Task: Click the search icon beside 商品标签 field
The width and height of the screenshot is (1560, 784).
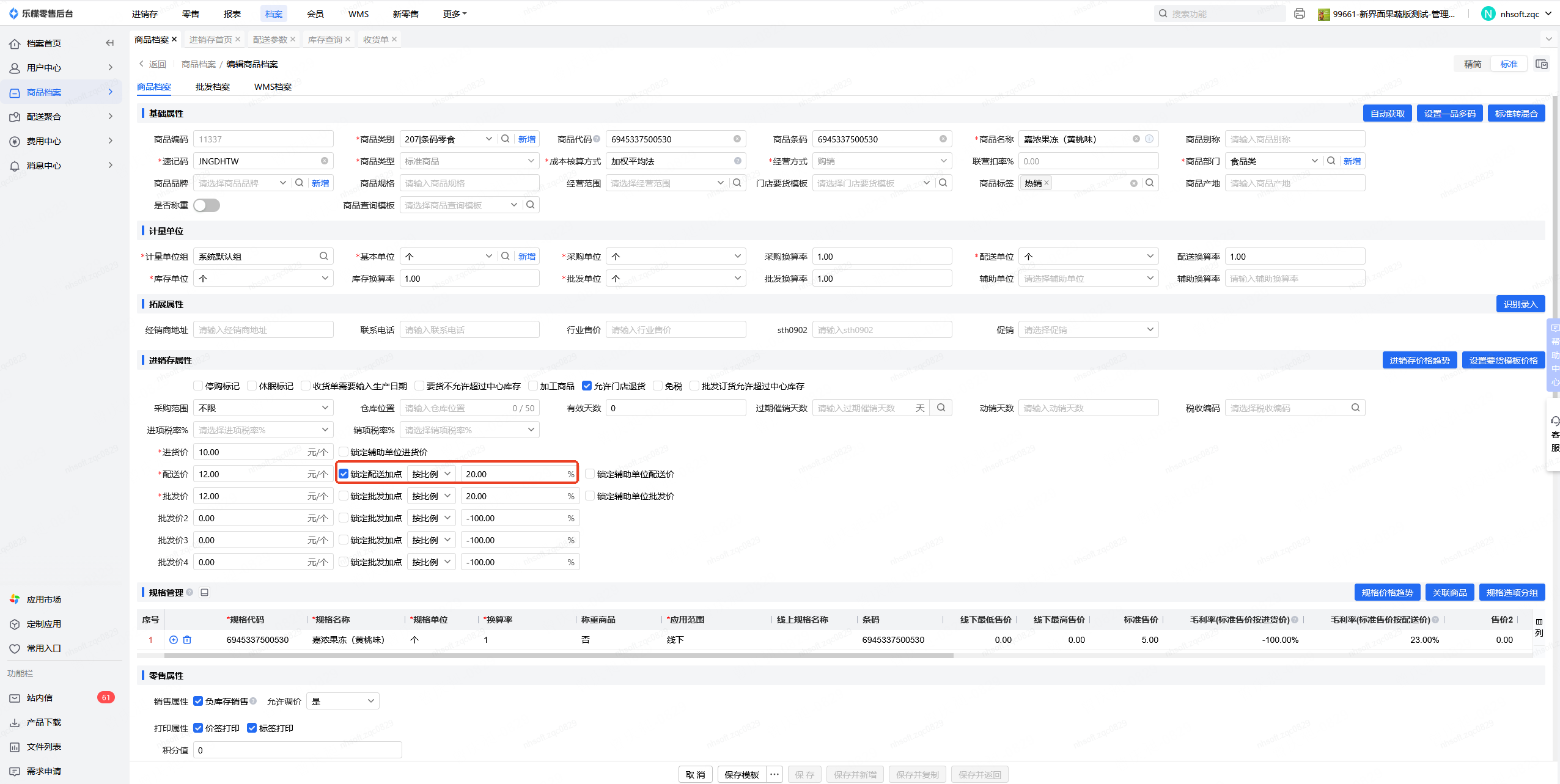Action: (x=1150, y=183)
